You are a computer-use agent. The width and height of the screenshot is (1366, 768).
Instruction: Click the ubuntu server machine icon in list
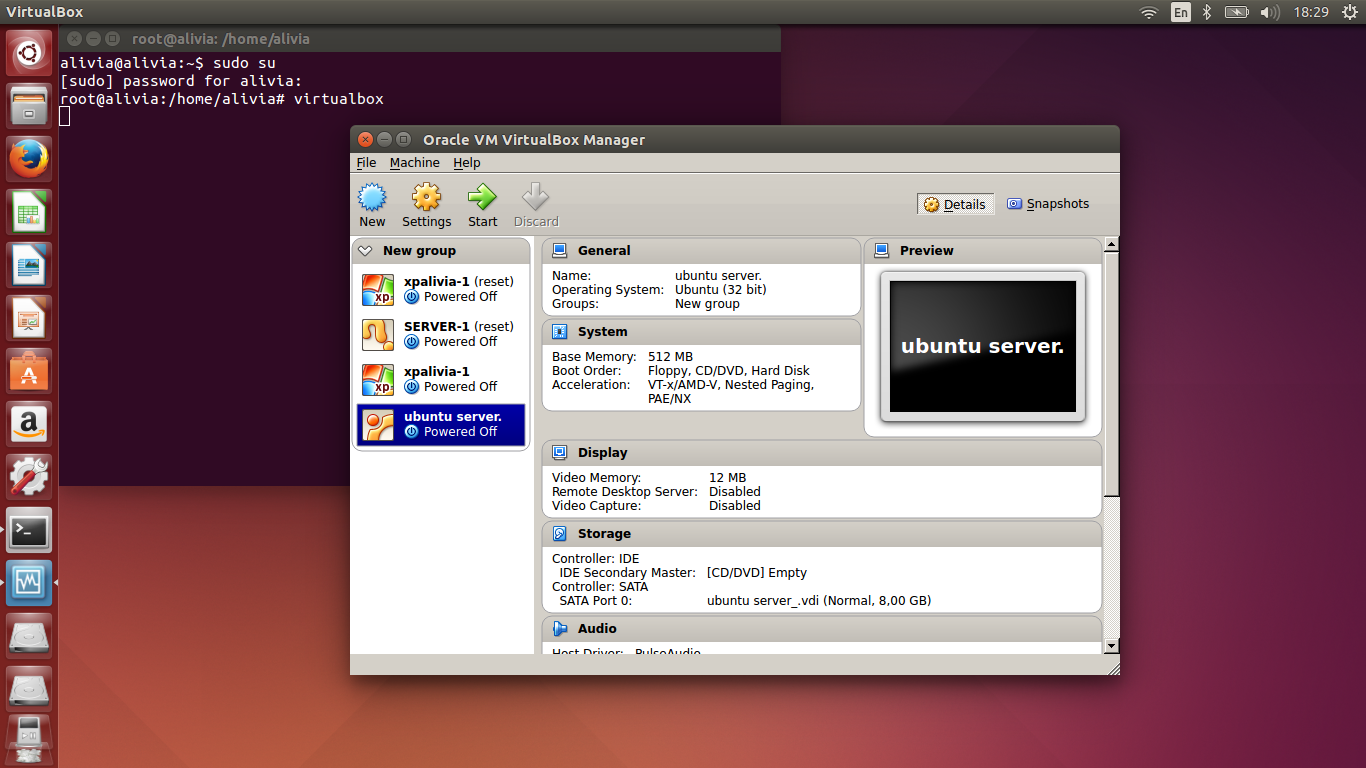click(x=378, y=425)
